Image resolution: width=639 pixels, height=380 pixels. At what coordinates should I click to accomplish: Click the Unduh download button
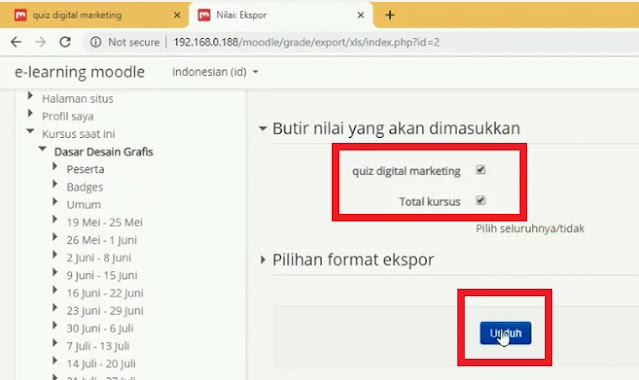point(505,333)
